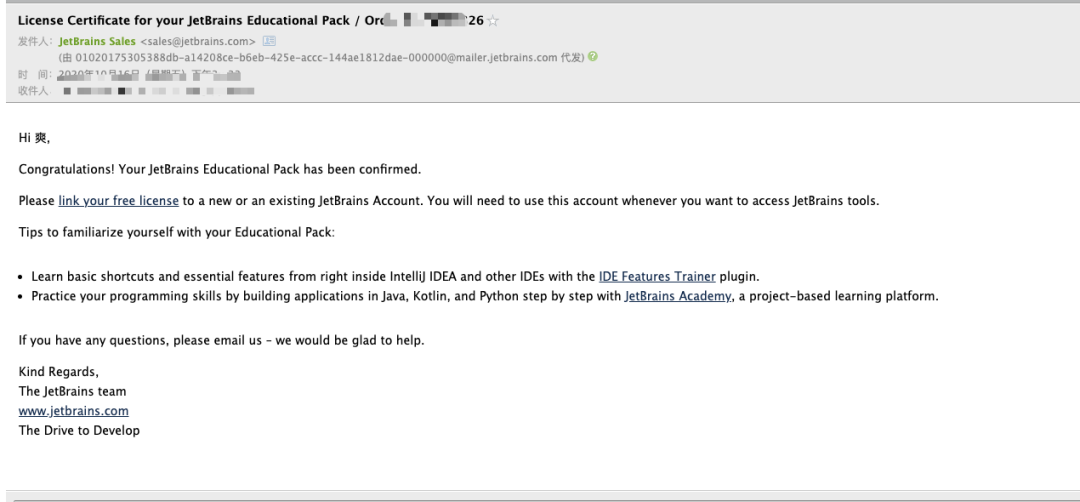Click the blurred recipient address after 收件人
Image resolution: width=1080 pixels, height=502 pixels.
click(x=158, y=91)
